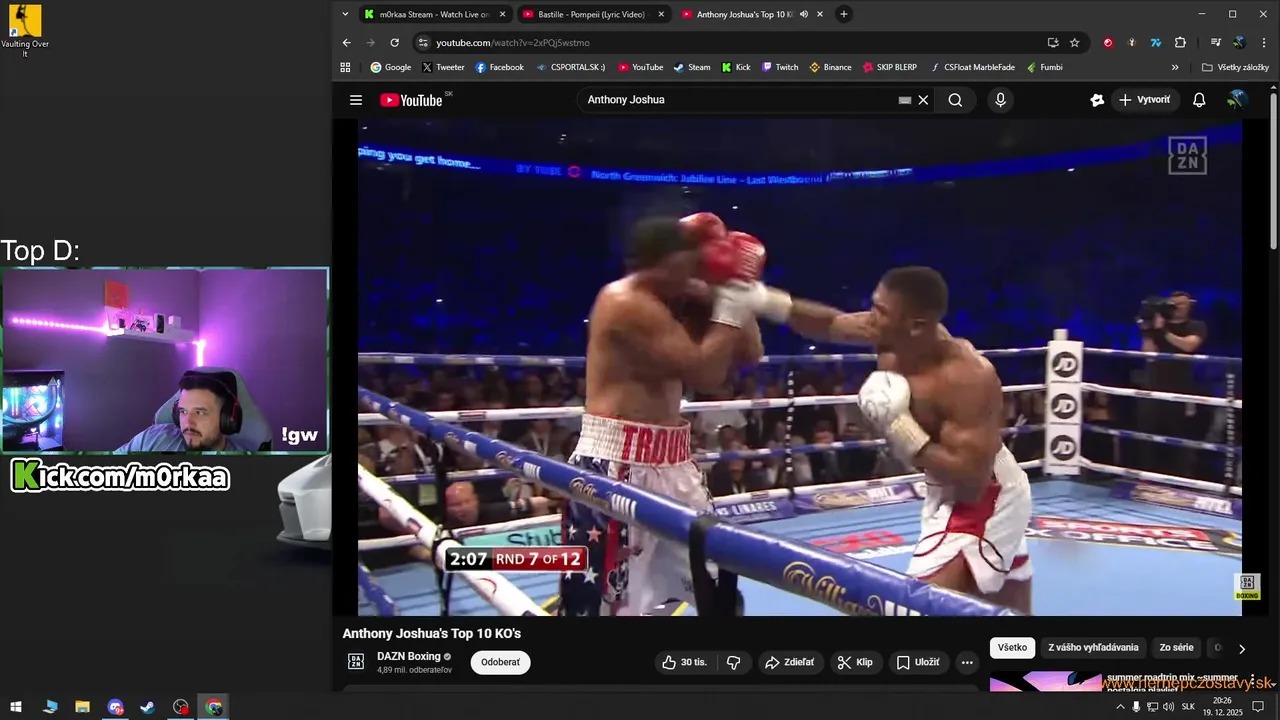Open the Binance bookmark
1280x720 pixels.
(830, 67)
